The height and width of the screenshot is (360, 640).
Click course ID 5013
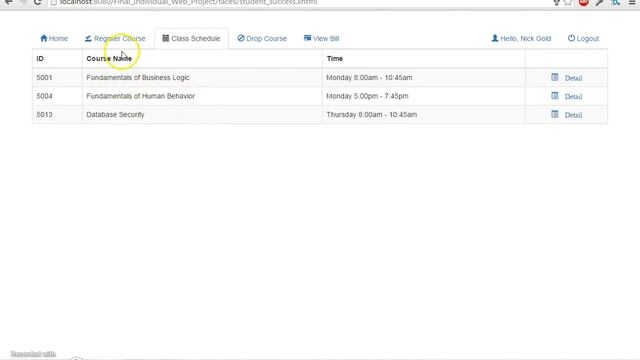coord(44,114)
